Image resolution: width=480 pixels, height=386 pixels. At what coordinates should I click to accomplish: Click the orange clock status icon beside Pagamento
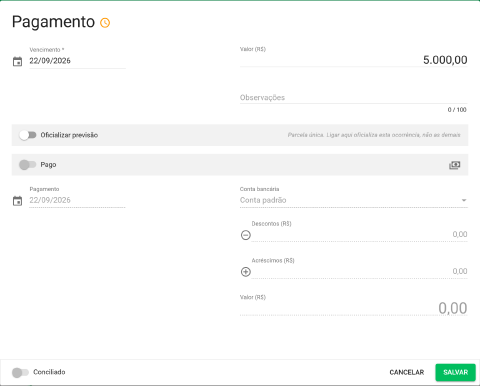(105, 23)
